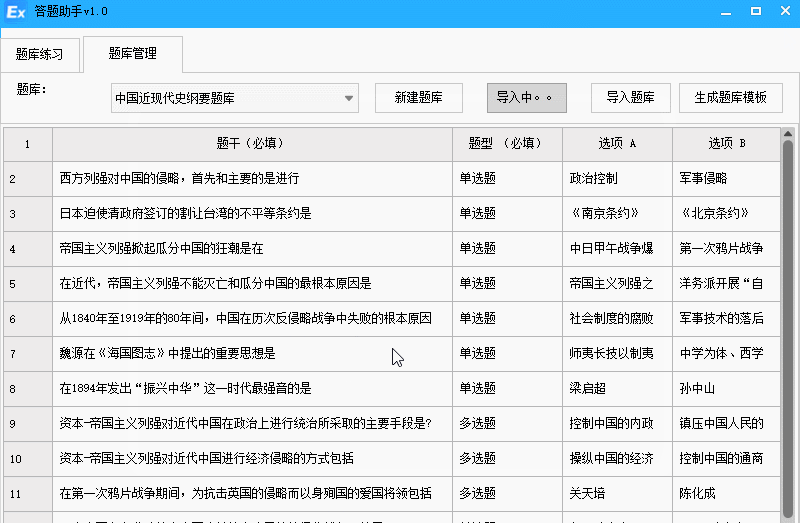Click the 生成题库模板 button

(x=730, y=98)
